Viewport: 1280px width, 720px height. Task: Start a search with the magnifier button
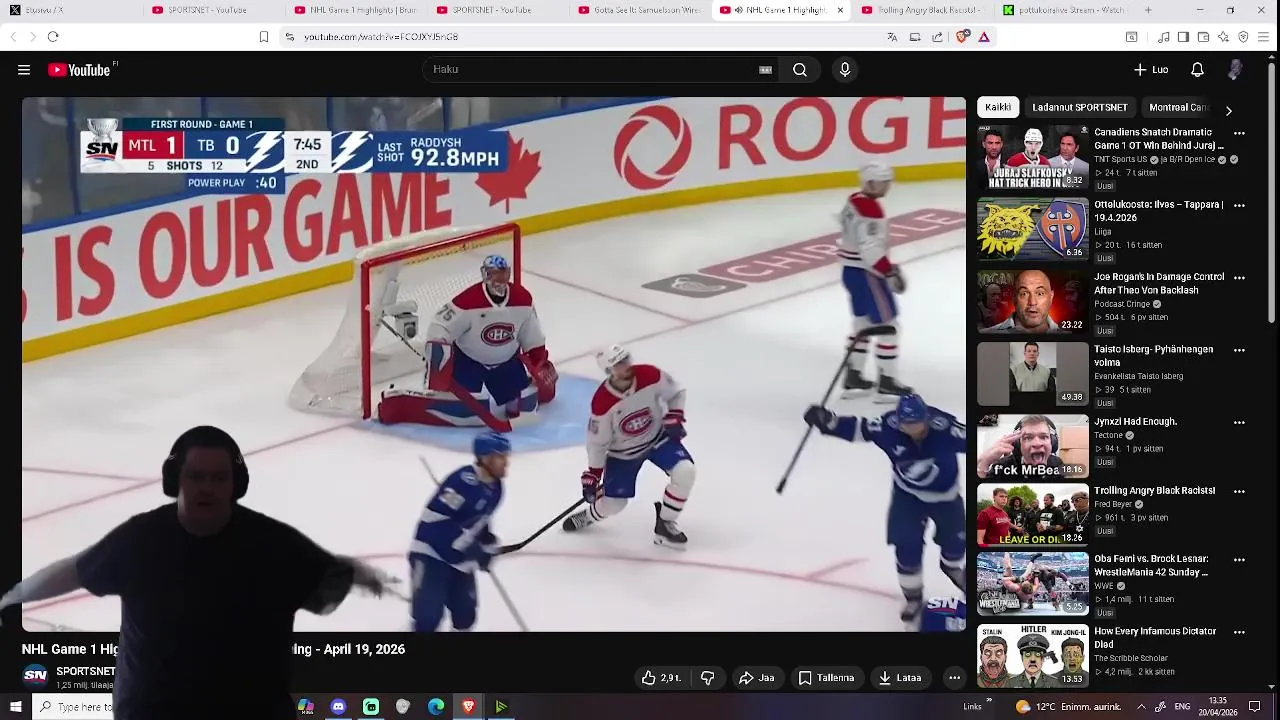coord(800,70)
